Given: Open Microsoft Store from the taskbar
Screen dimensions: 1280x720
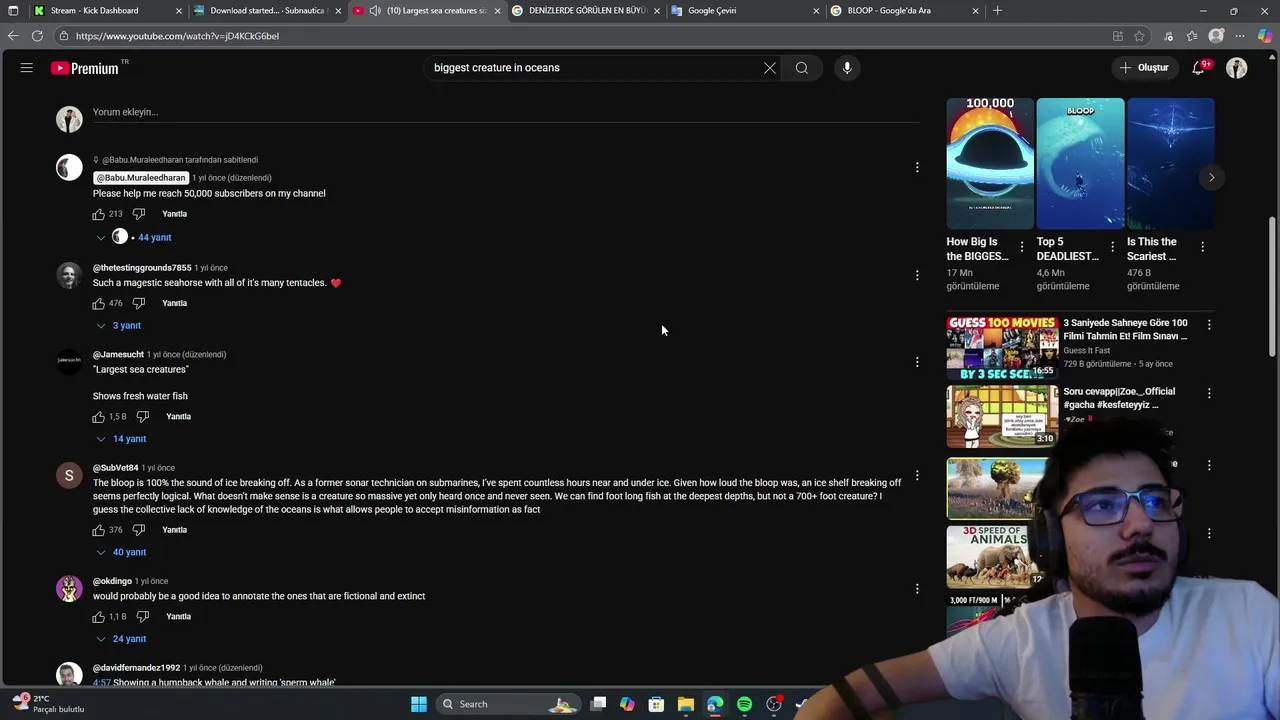Looking at the screenshot, I should coord(657,704).
